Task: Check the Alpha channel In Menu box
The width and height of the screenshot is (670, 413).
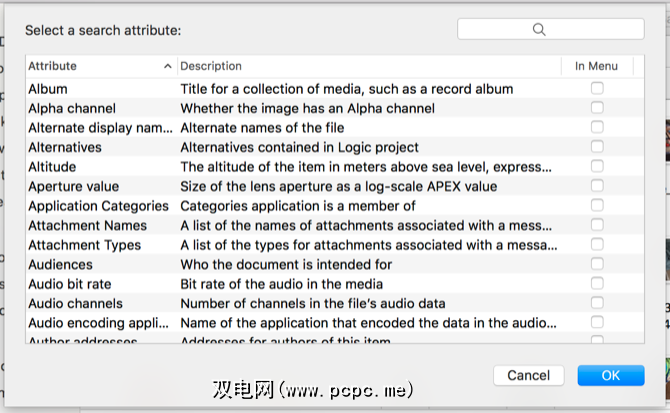Action: click(597, 108)
